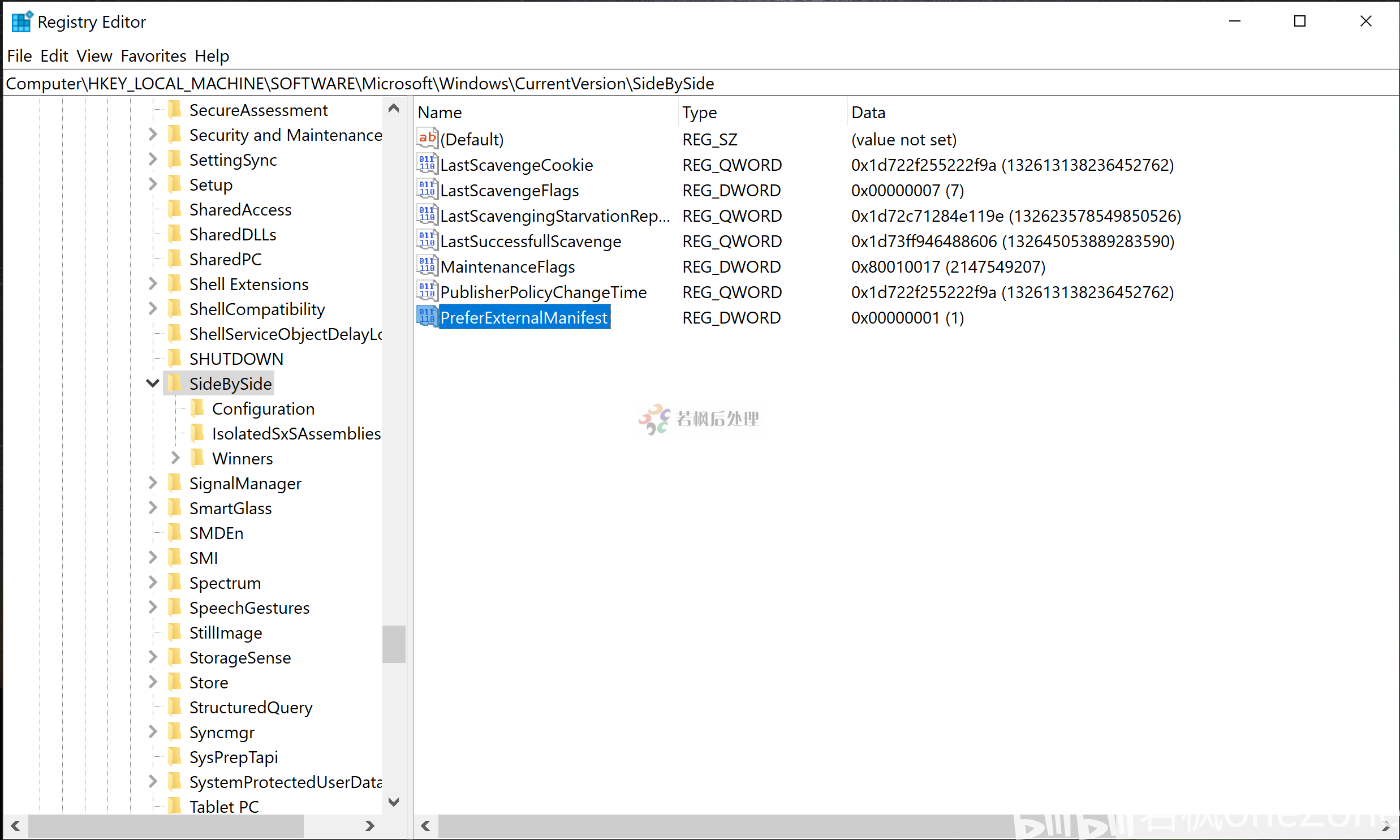The width and height of the screenshot is (1400, 840).
Task: Click the LastScavengingStarvationRep value icon
Action: 427,215
